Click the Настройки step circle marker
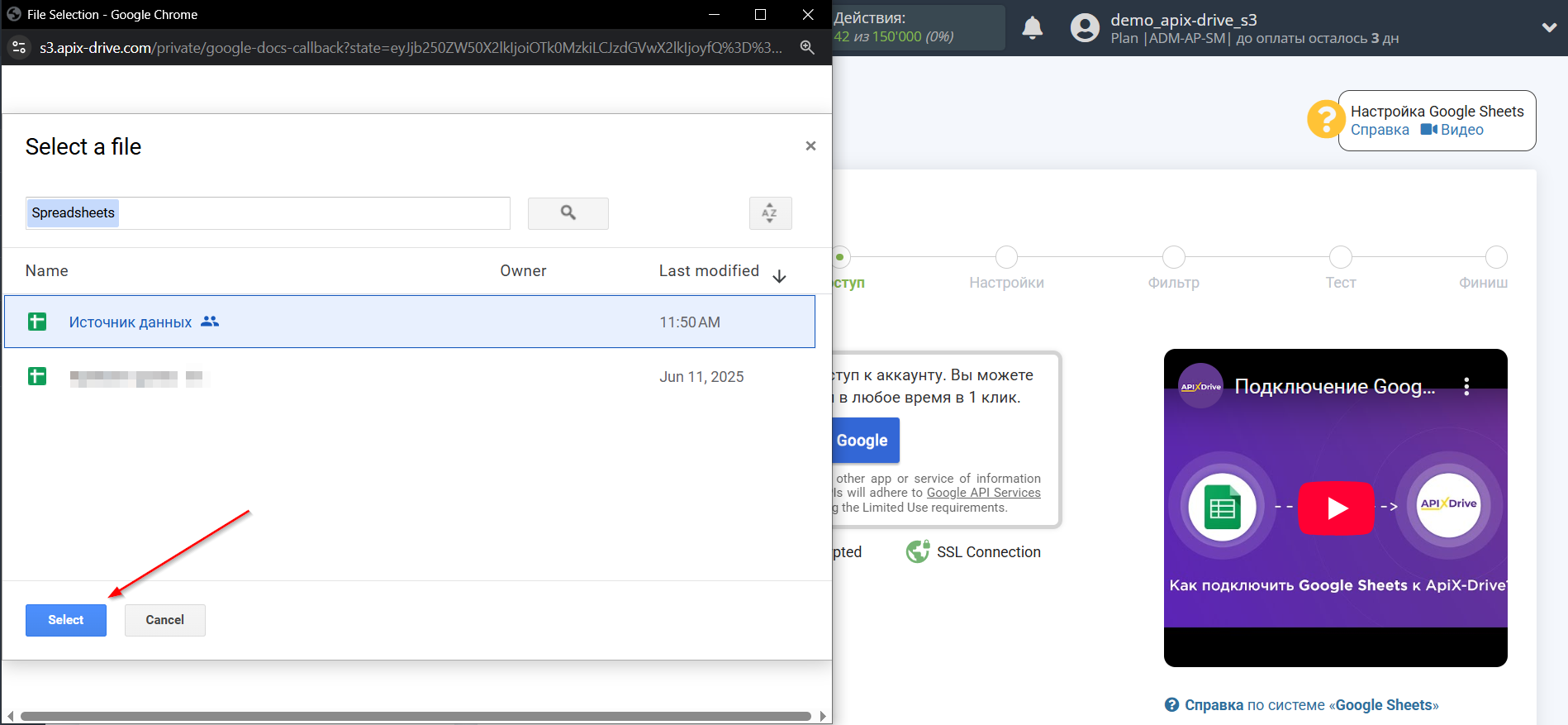Screen dimensions: 1568x725 coord(1006,257)
